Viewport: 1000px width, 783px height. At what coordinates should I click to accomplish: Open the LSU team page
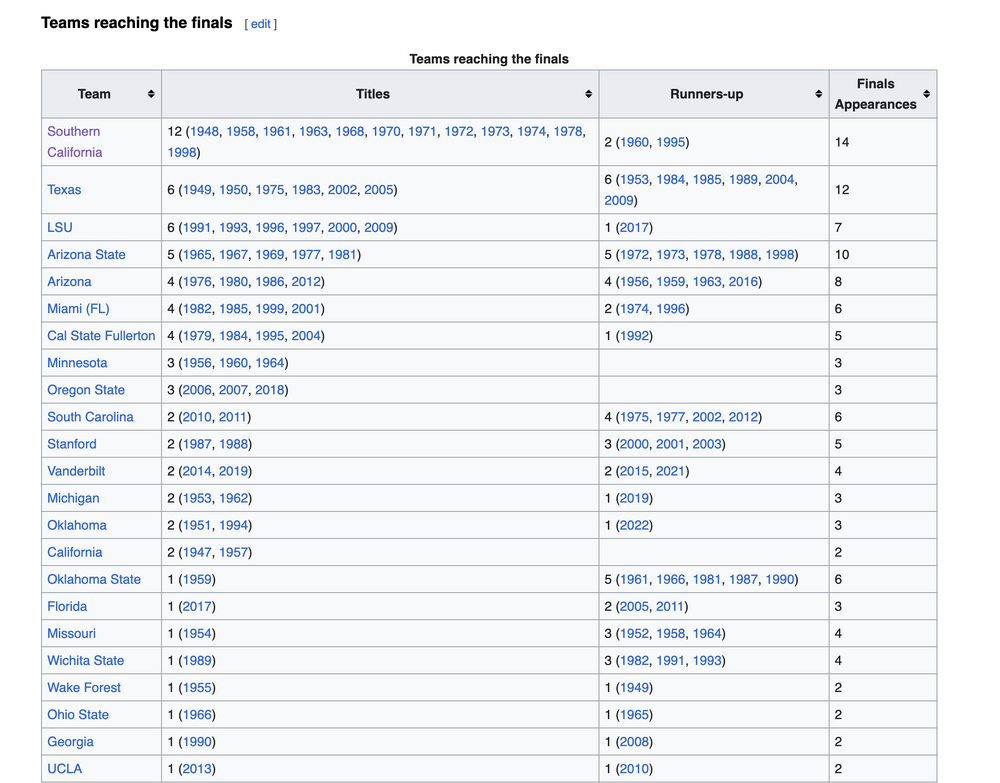[60, 228]
